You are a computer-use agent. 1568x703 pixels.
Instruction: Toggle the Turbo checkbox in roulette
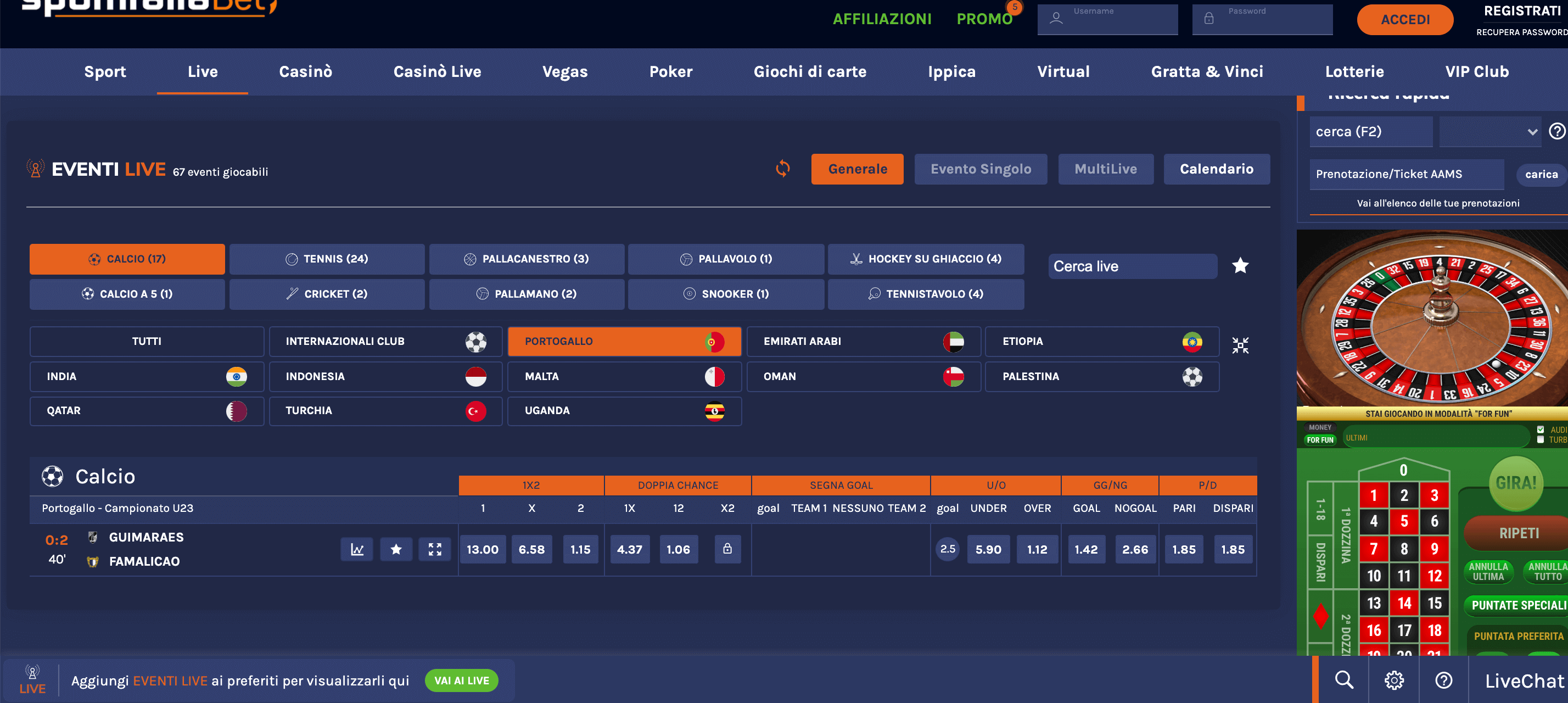coord(1541,439)
